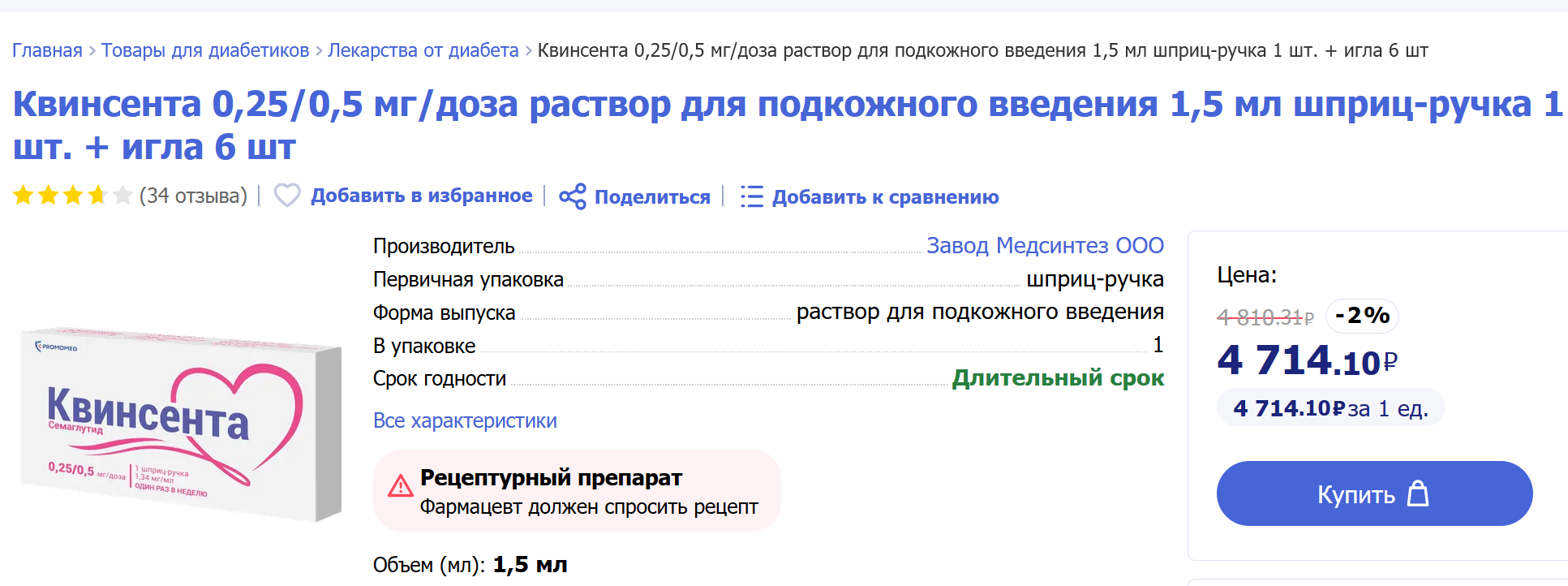
Task: Click the star rating icons
Action: (72, 196)
